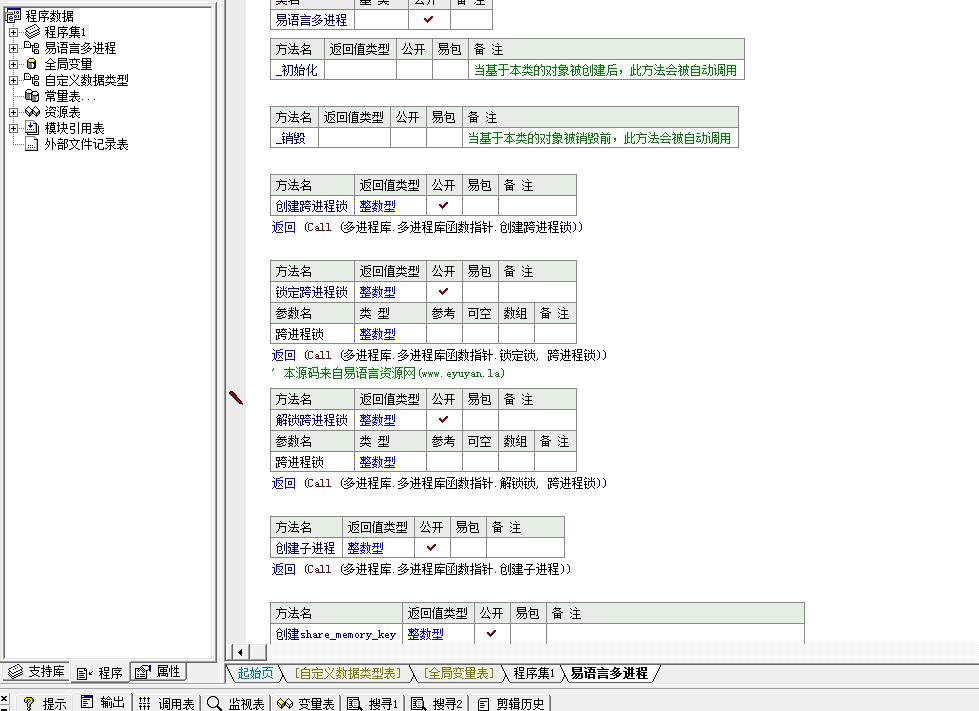979x711 pixels.
Task: Expand the 易语言多进程 tree node
Action: point(13,48)
